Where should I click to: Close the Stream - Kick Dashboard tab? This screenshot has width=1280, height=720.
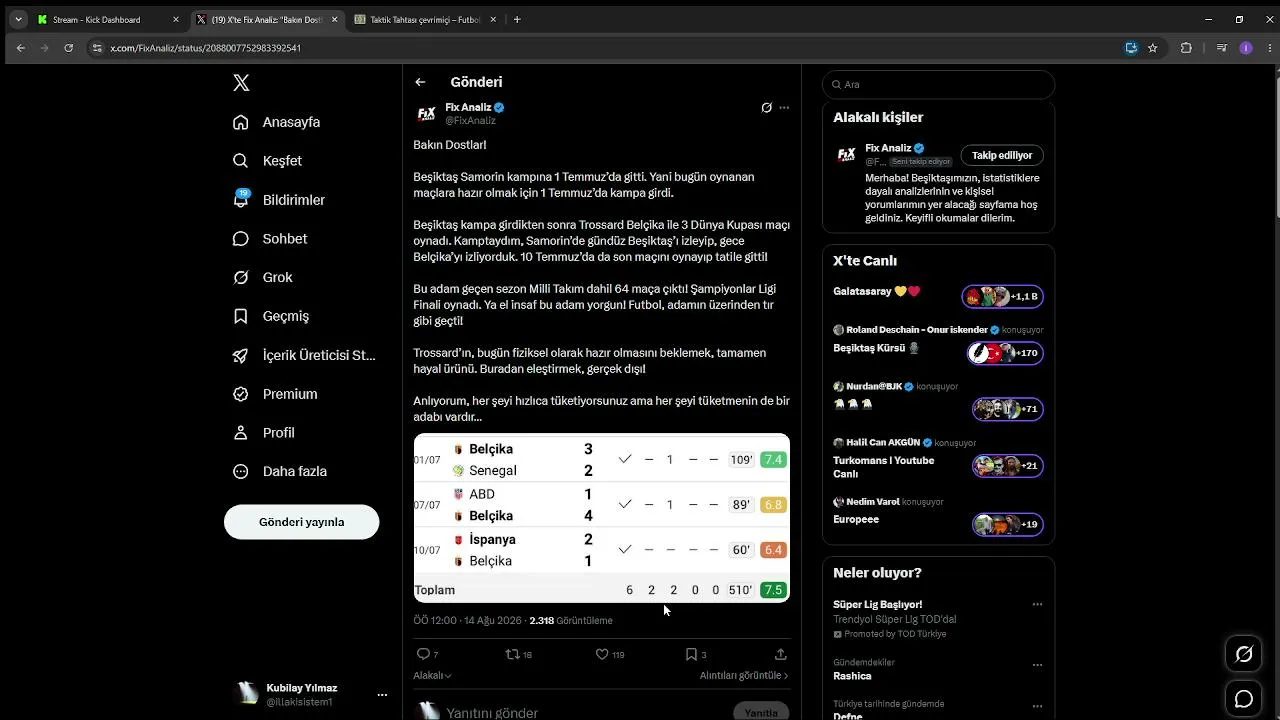pos(176,19)
